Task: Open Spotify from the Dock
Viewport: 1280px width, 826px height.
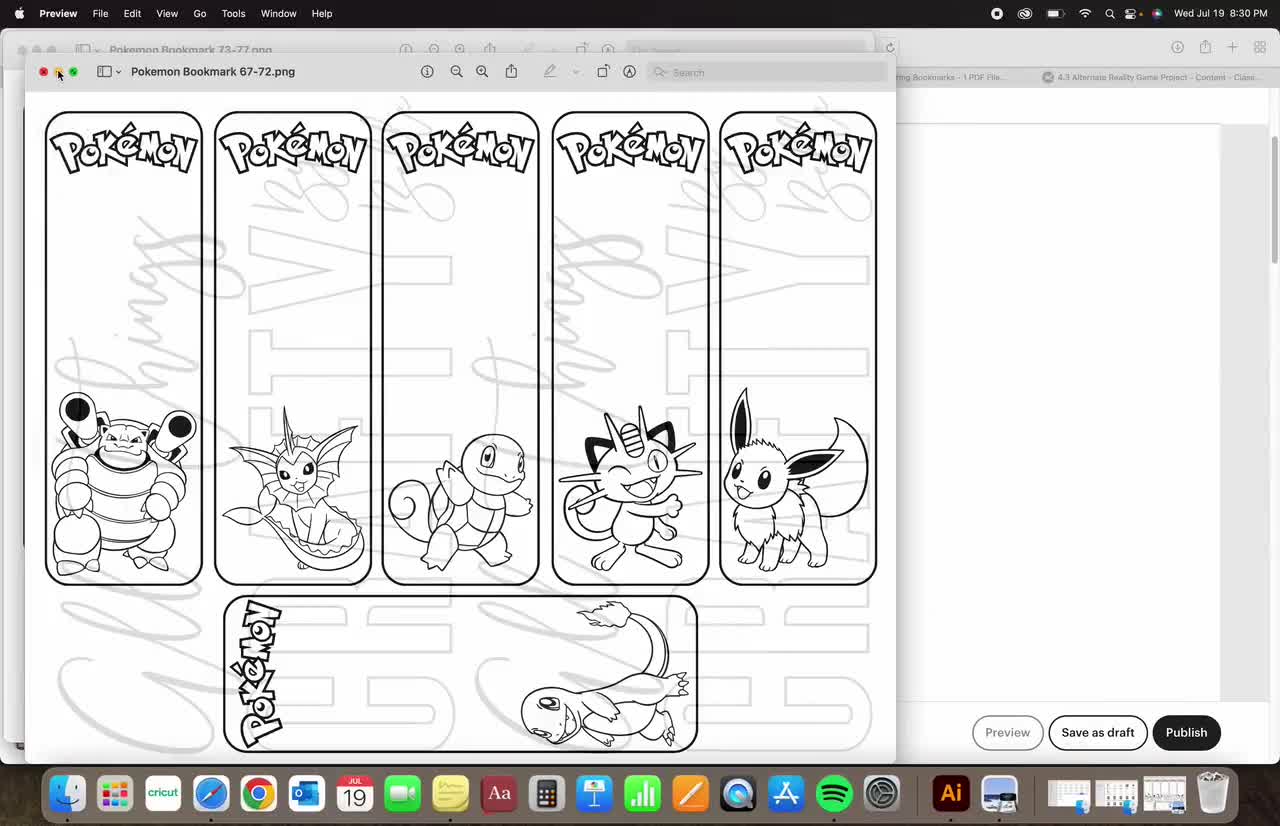Action: coord(834,793)
